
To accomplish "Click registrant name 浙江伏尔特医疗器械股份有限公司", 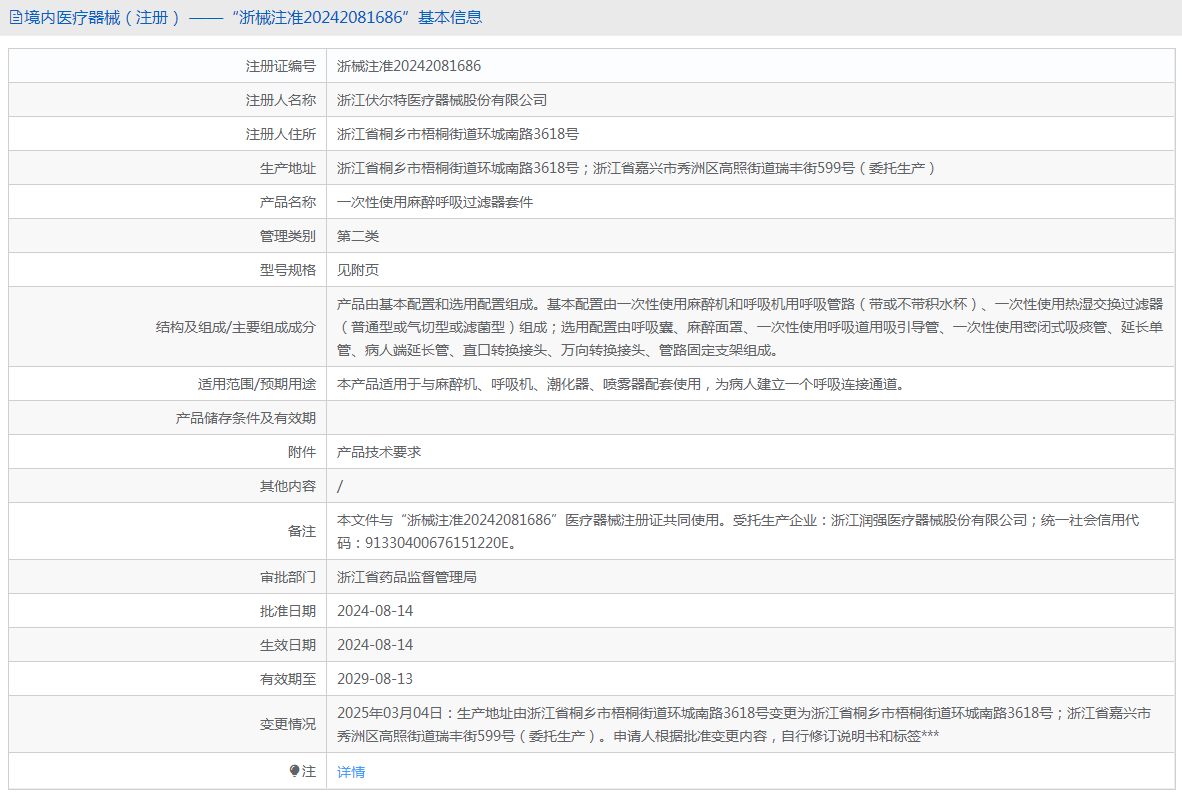I will pyautogui.click(x=442, y=100).
